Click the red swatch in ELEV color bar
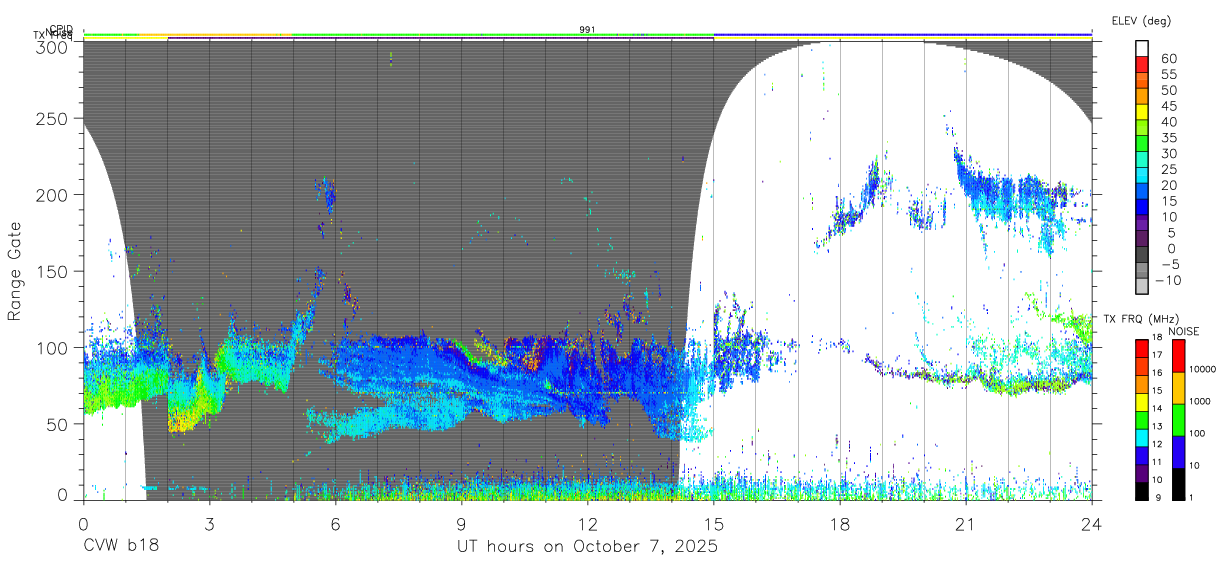The height and width of the screenshot is (567, 1228). point(1142,65)
